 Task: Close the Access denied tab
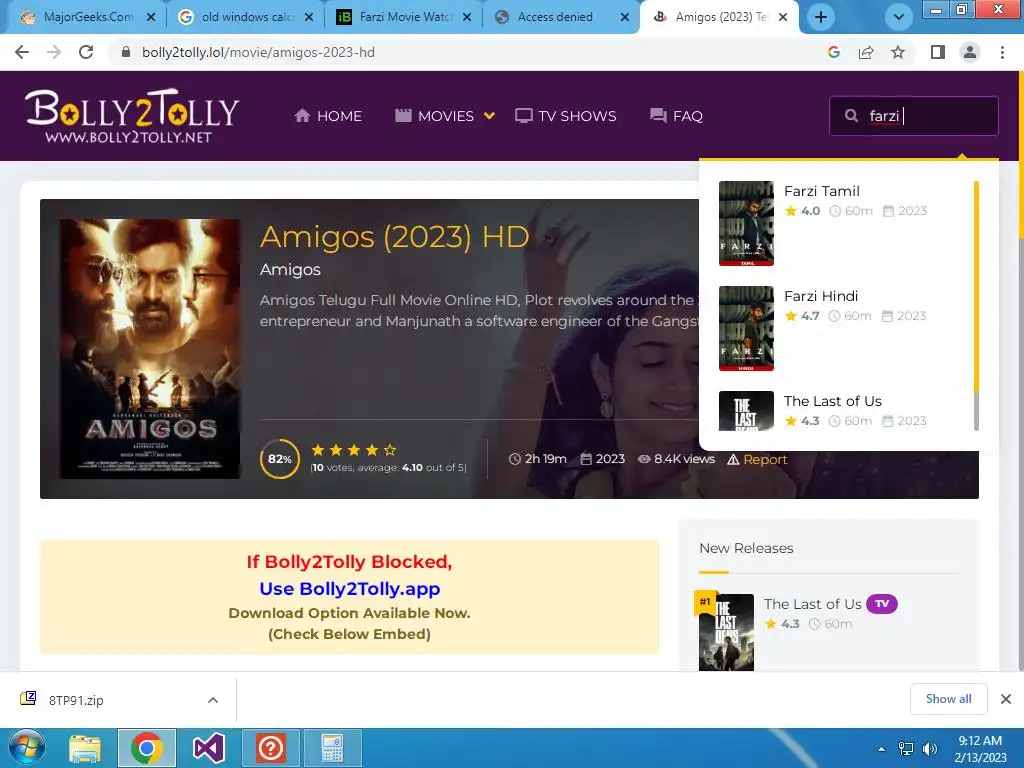[x=625, y=17]
